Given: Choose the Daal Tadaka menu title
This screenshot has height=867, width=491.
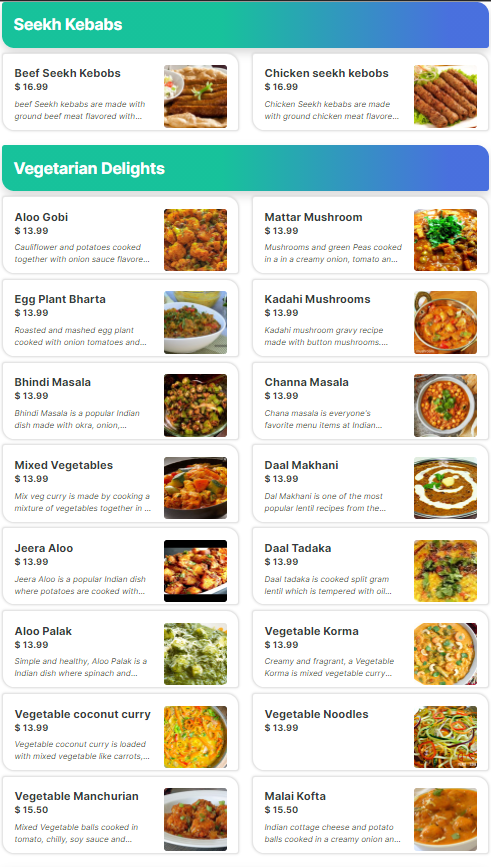Looking at the screenshot, I should (x=297, y=548).
